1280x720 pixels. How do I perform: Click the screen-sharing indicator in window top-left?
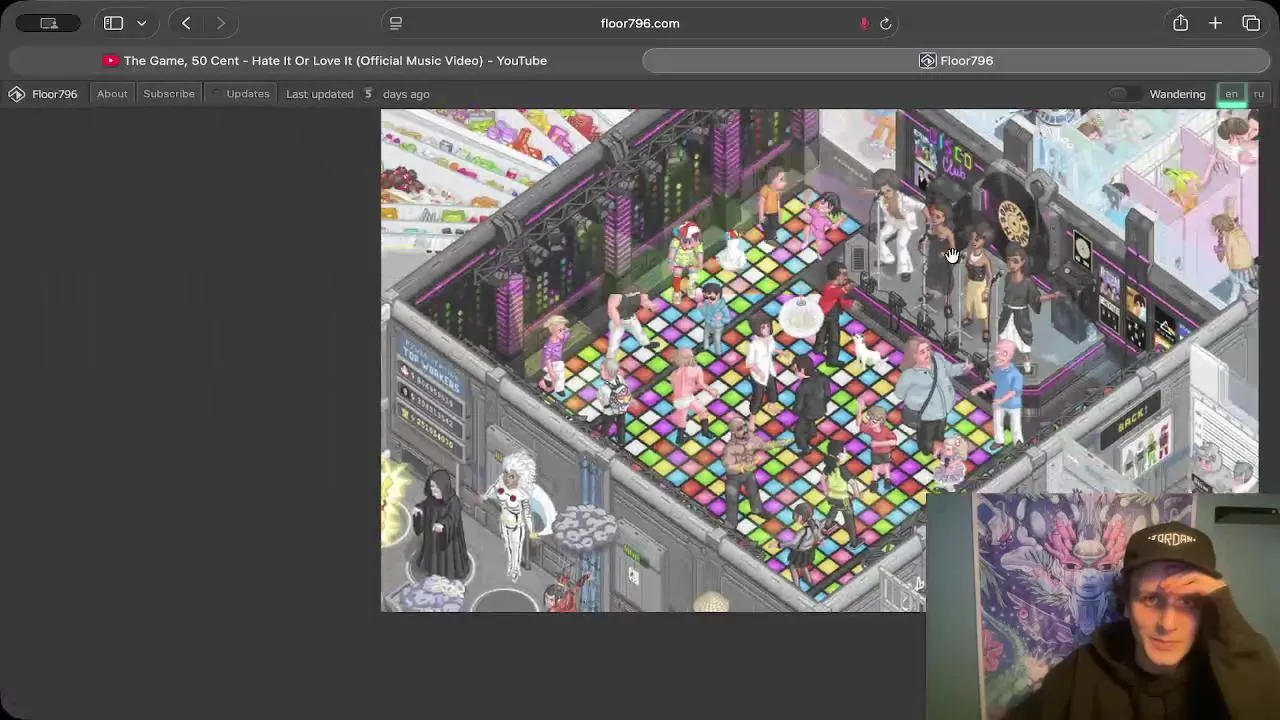tap(49, 23)
